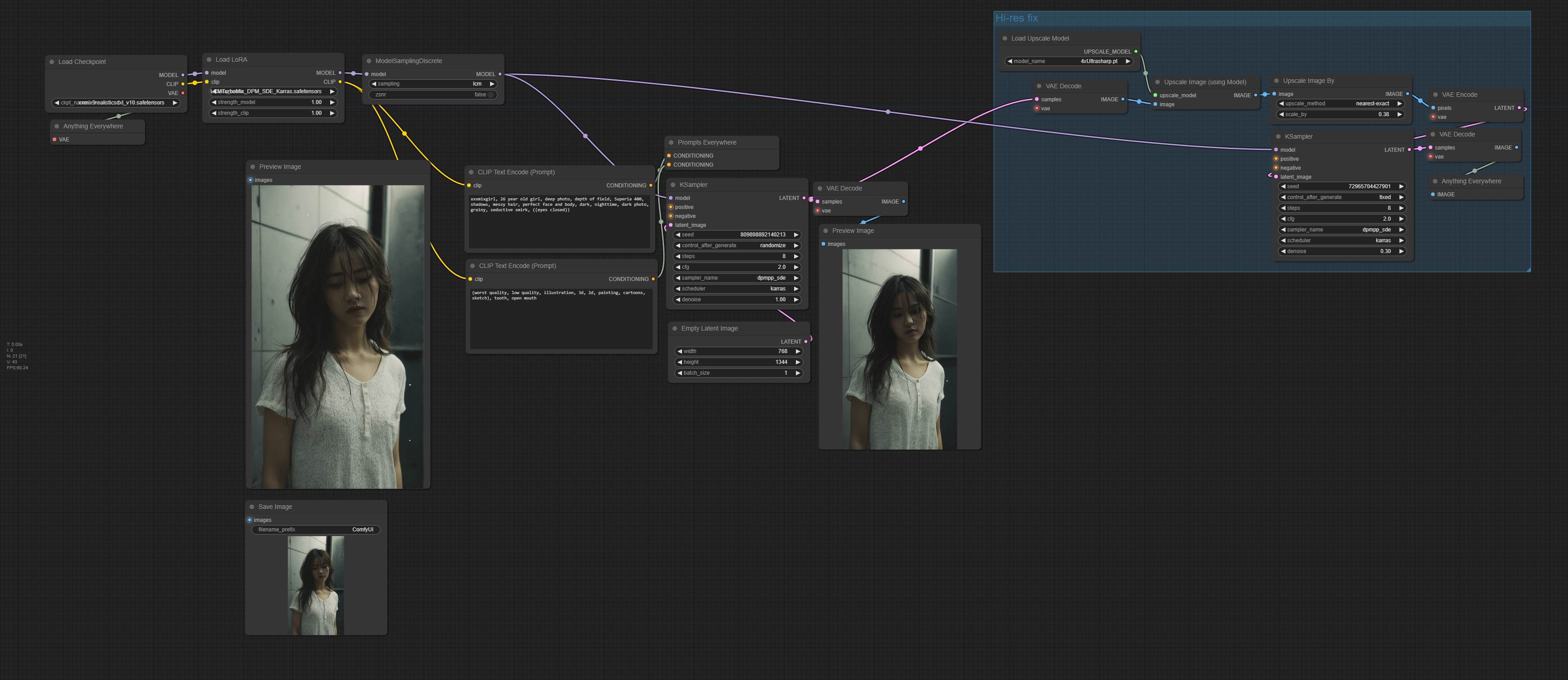Collapse the Load LoRA node via its title dot
Viewport: 1568px width, 680px height.
tap(209, 59)
